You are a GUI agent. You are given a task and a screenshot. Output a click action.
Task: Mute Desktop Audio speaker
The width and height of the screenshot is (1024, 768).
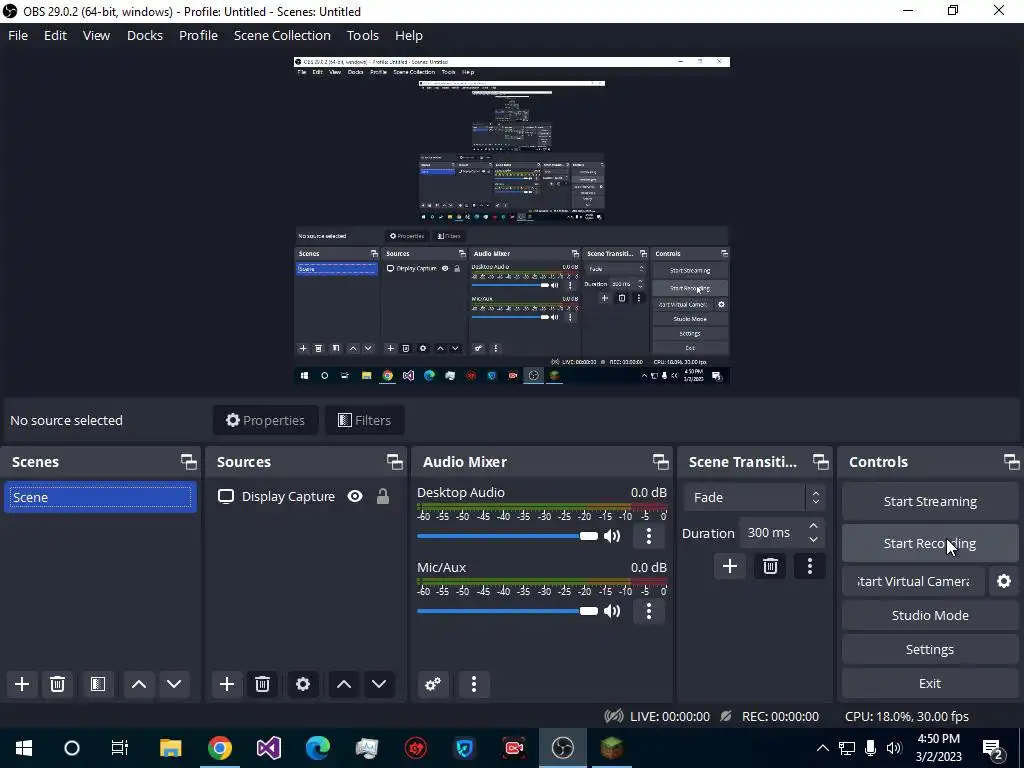point(612,536)
